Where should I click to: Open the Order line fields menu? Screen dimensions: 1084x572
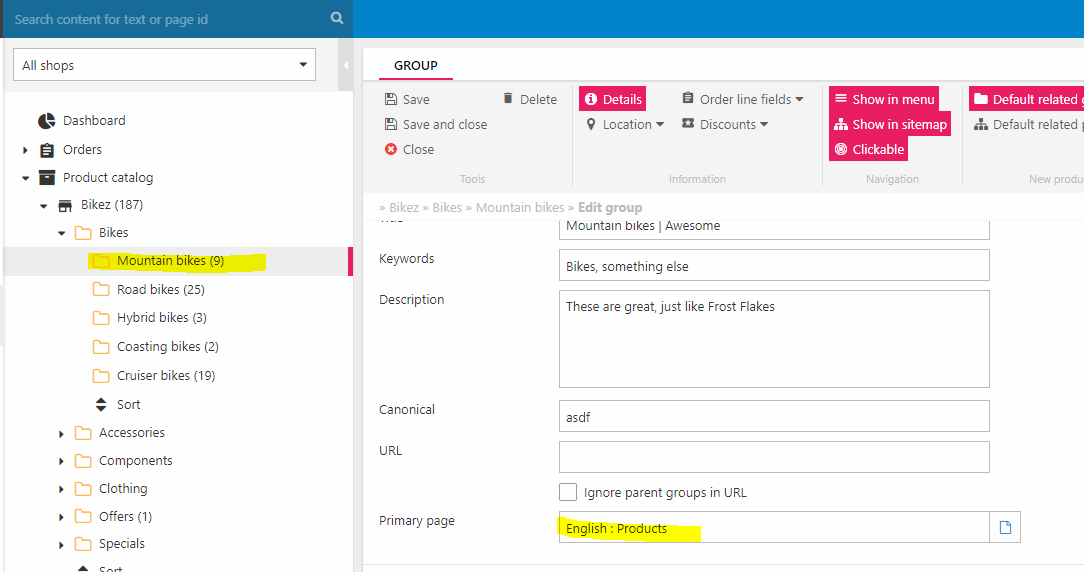(x=742, y=99)
